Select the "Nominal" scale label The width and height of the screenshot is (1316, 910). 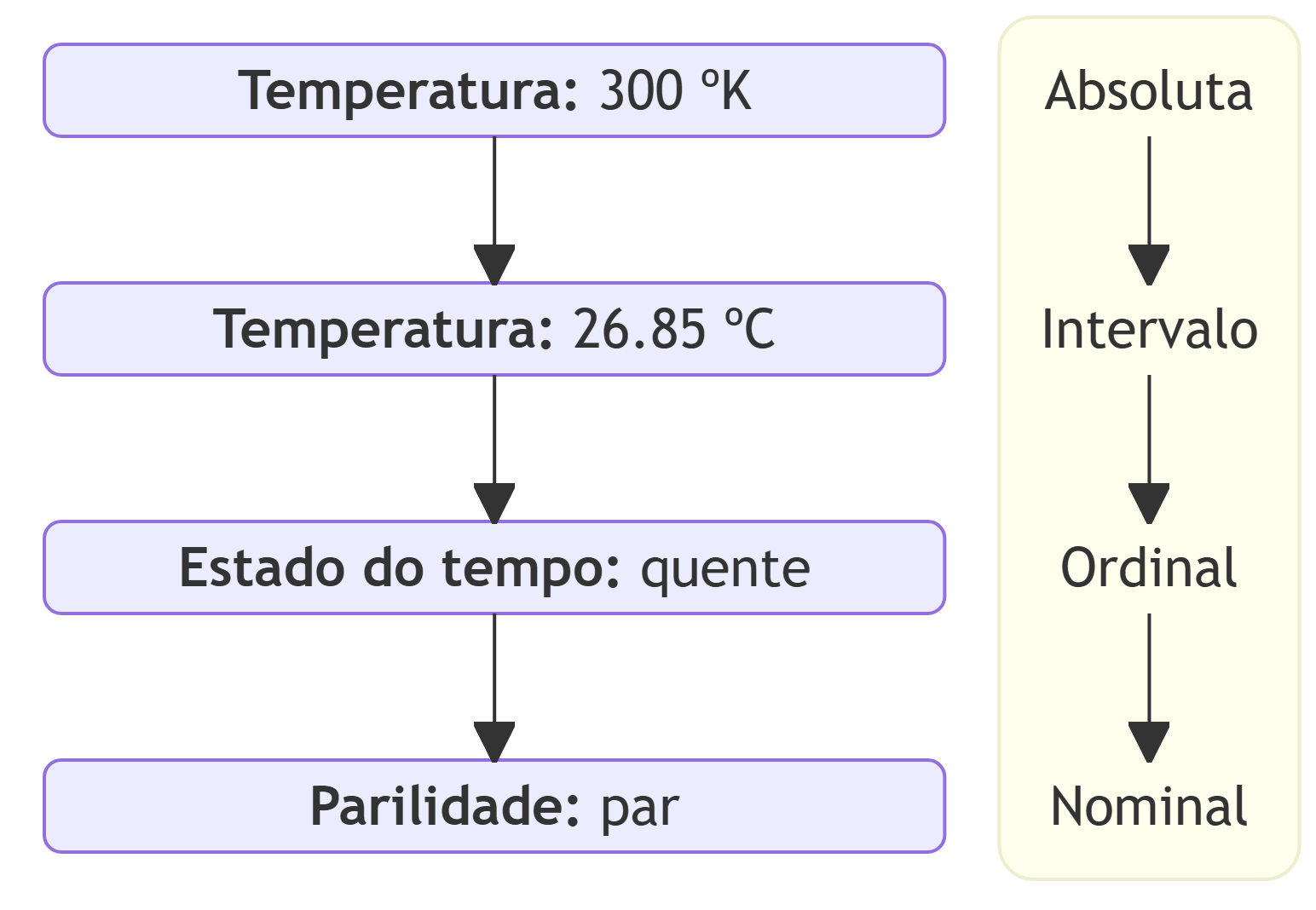point(1149,806)
